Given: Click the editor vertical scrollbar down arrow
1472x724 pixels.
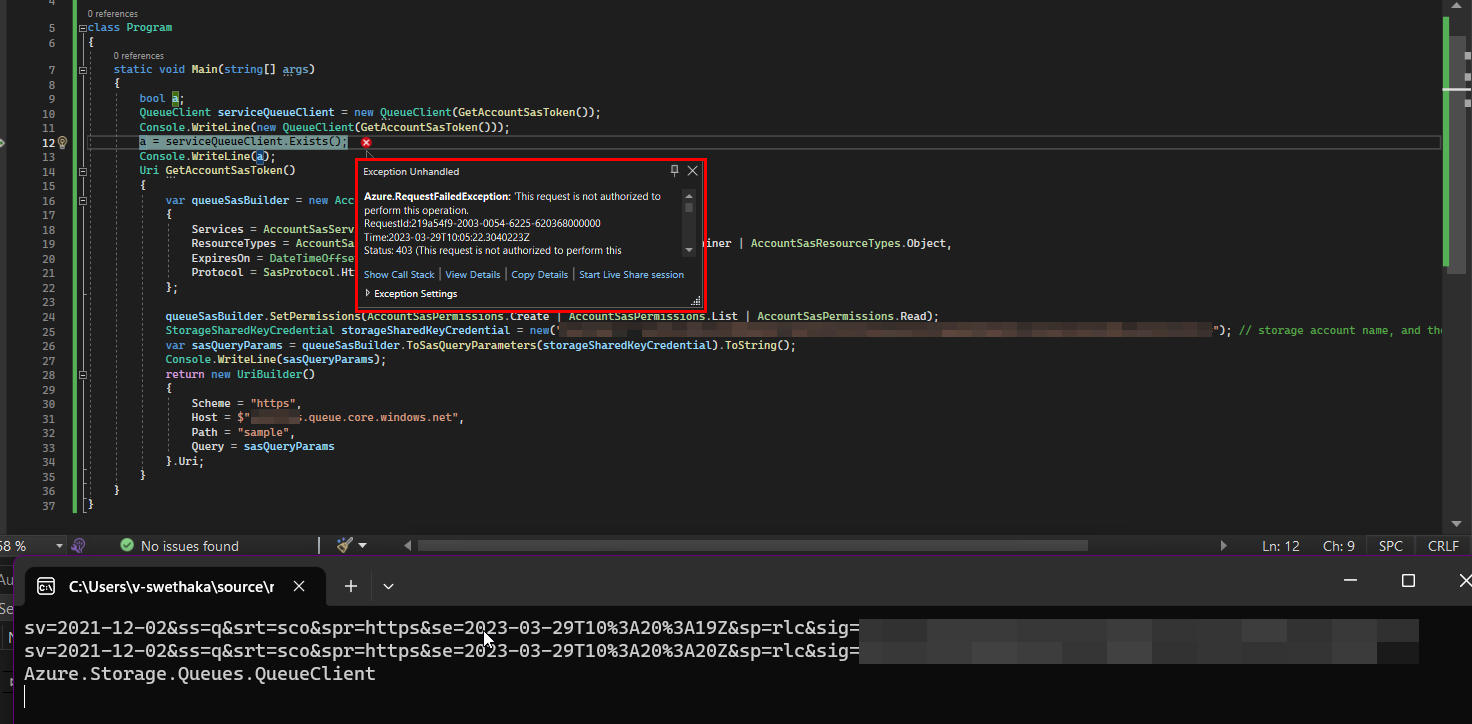Looking at the screenshot, I should tap(1458, 523).
